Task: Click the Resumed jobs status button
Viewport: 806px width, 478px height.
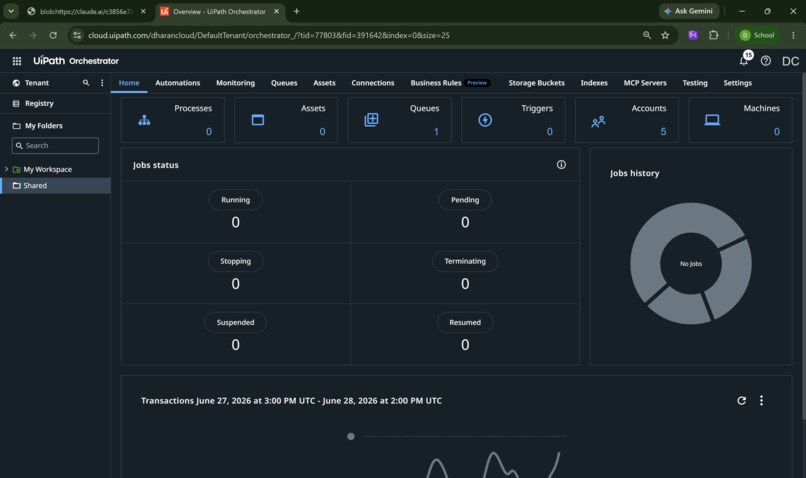Action: pos(465,322)
